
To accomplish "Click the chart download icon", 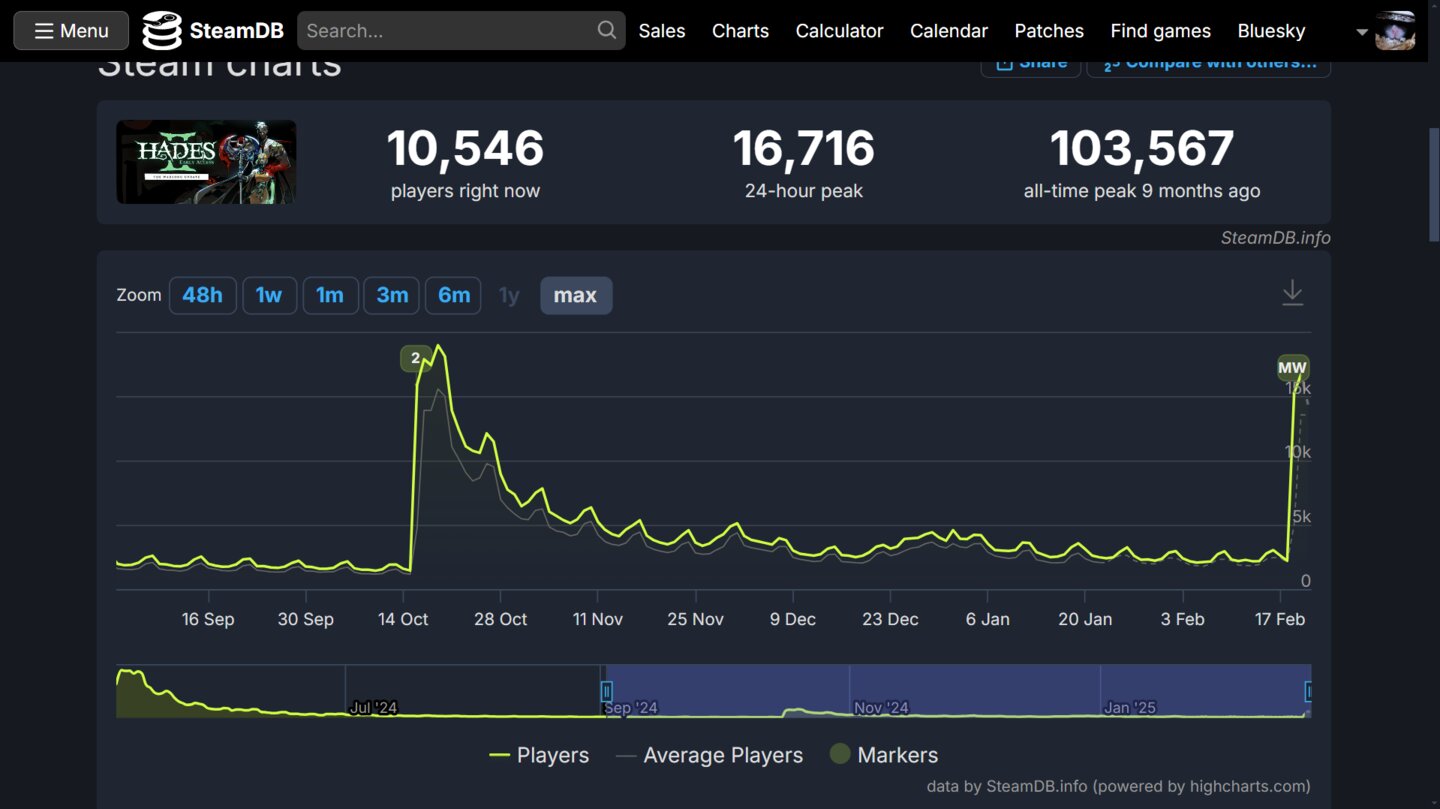I will point(1292,293).
